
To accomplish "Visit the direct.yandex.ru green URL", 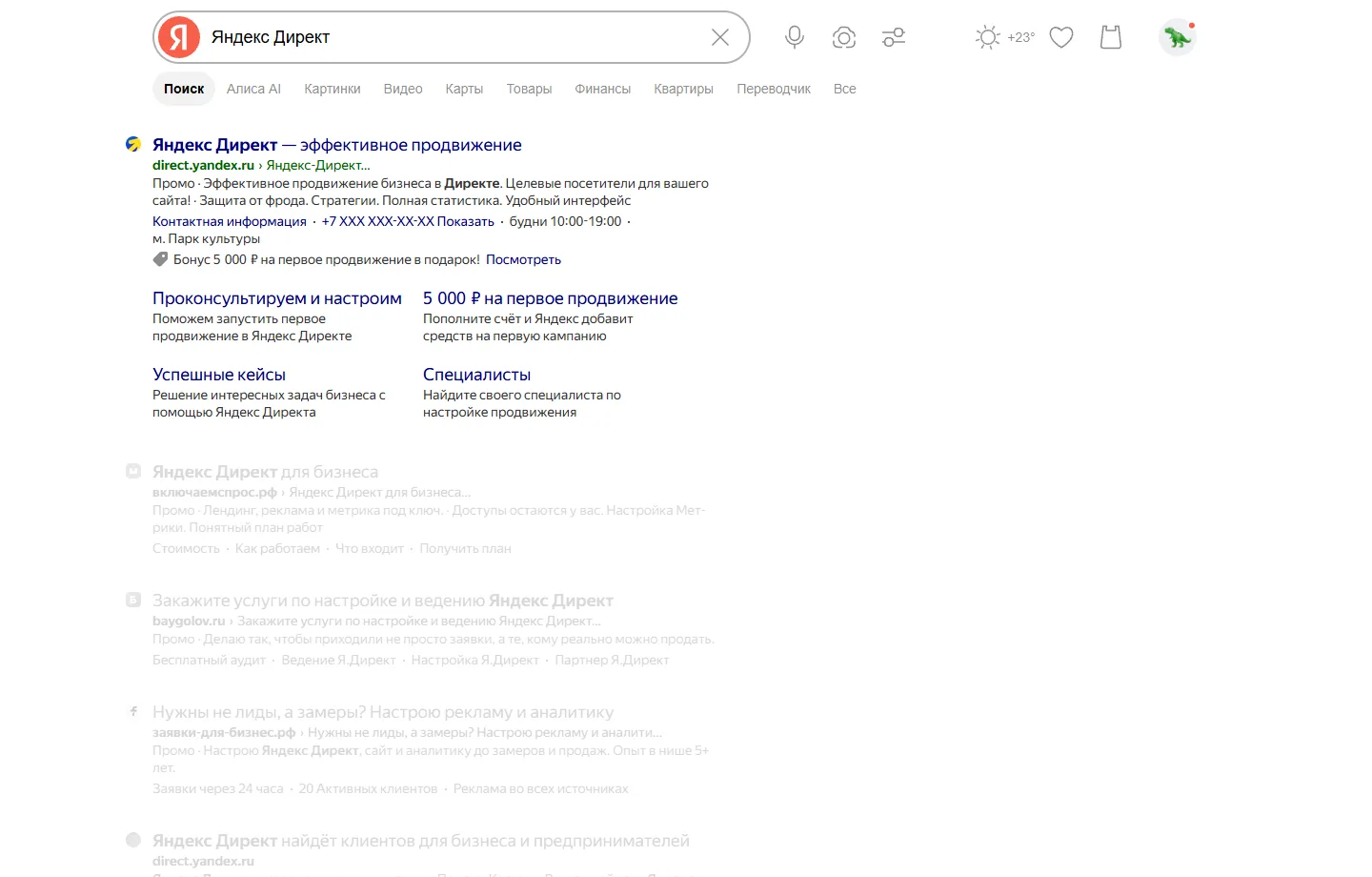I will coord(203,165).
